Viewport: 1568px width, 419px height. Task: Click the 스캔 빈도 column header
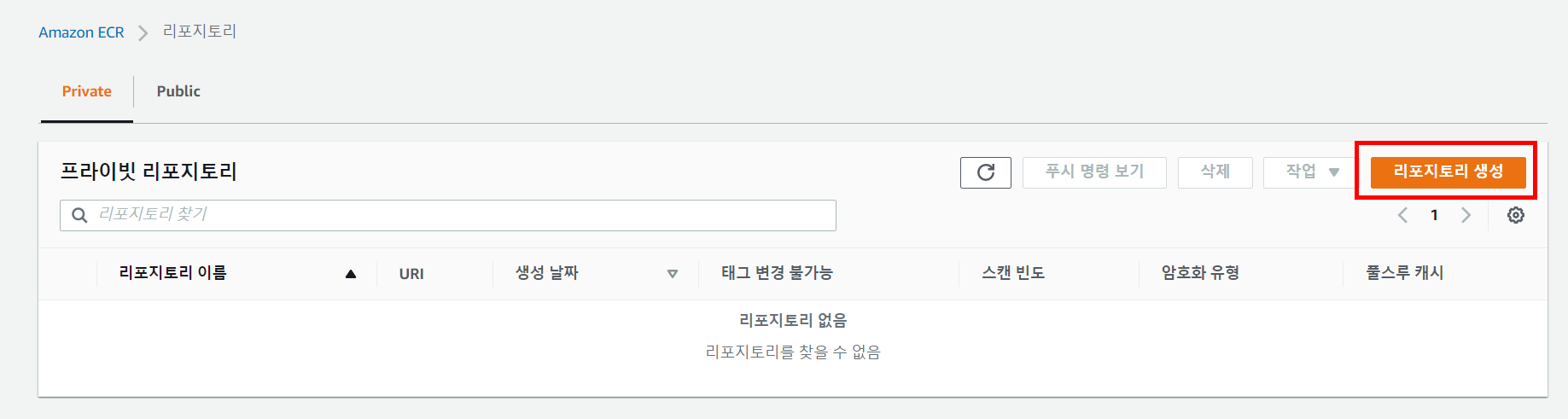pyautogui.click(x=1013, y=273)
